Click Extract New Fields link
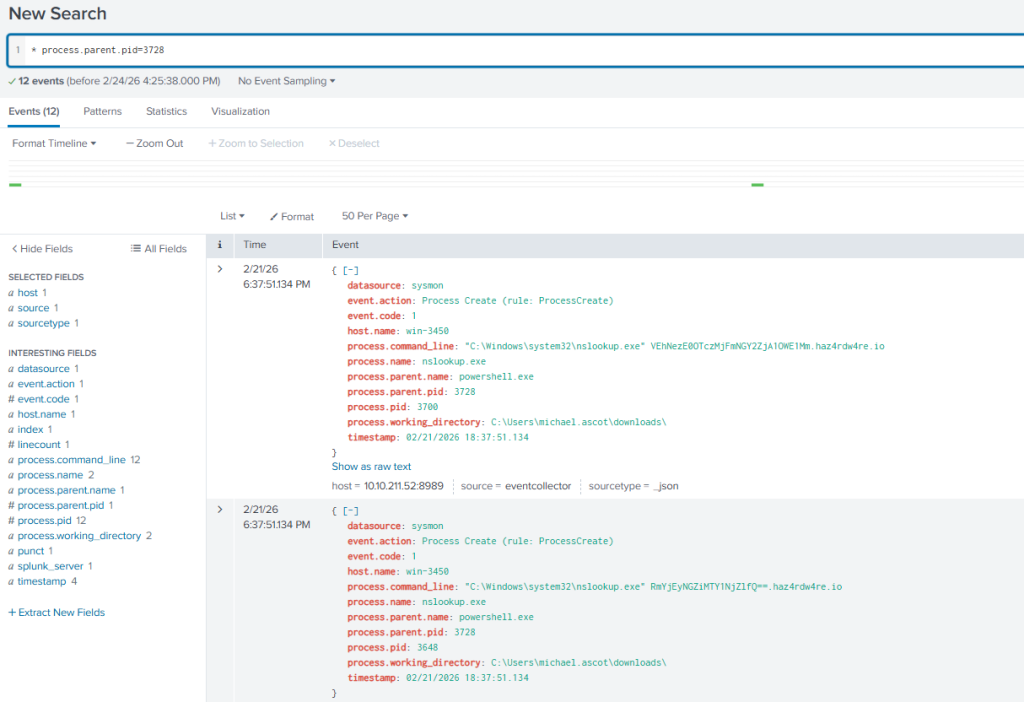Viewport: 1024px width, 702px height. pyautogui.click(x=56, y=612)
